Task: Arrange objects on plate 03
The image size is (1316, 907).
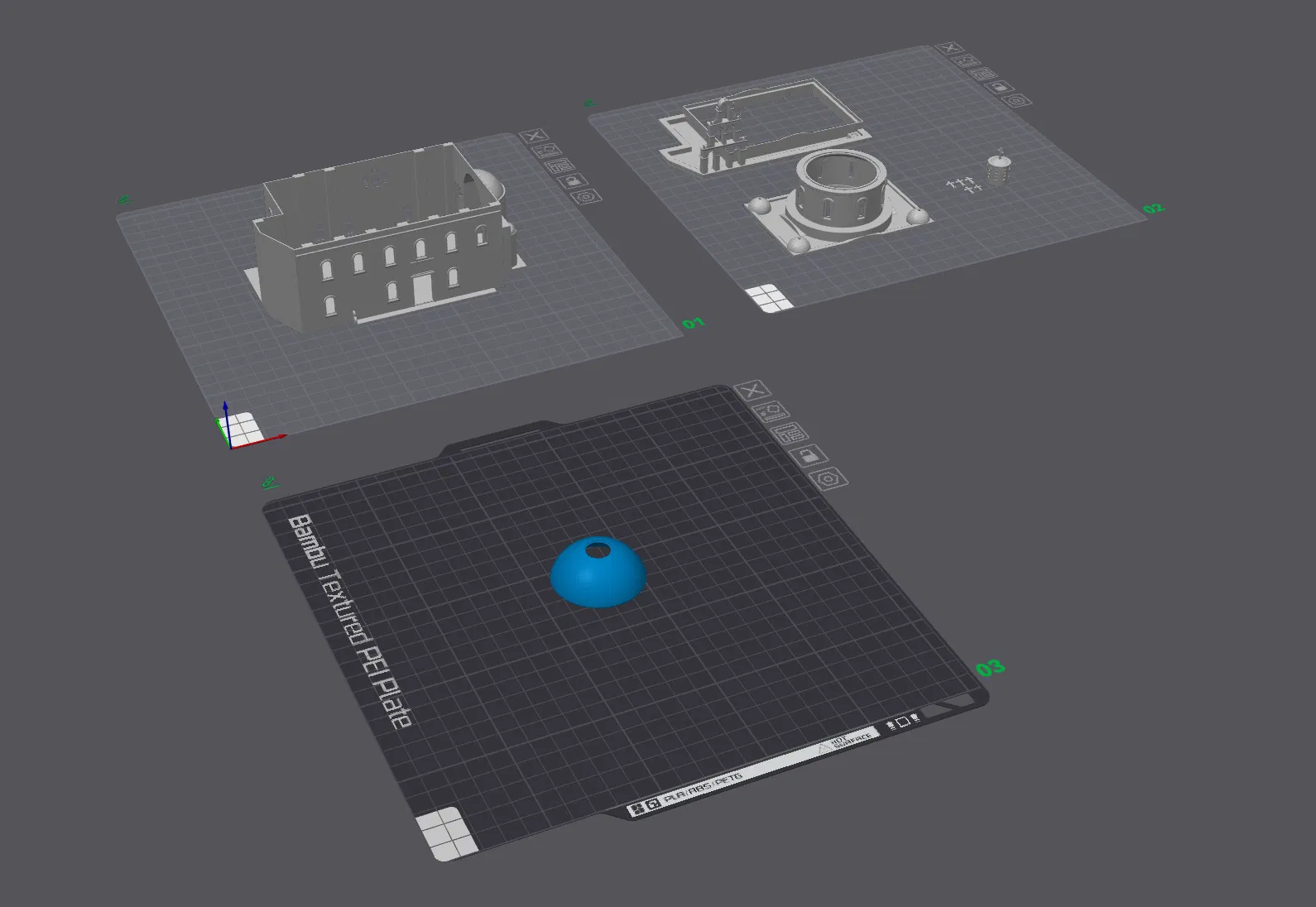Action: [x=790, y=433]
